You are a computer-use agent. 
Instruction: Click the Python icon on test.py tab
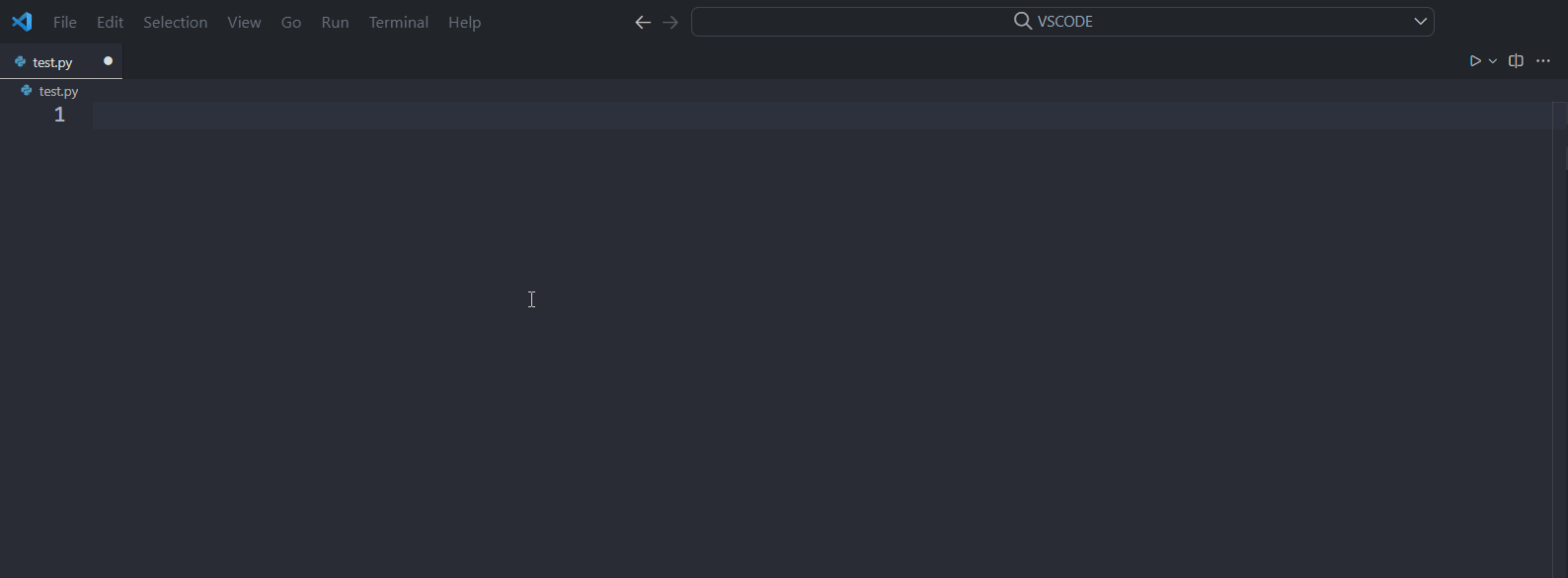[20, 61]
